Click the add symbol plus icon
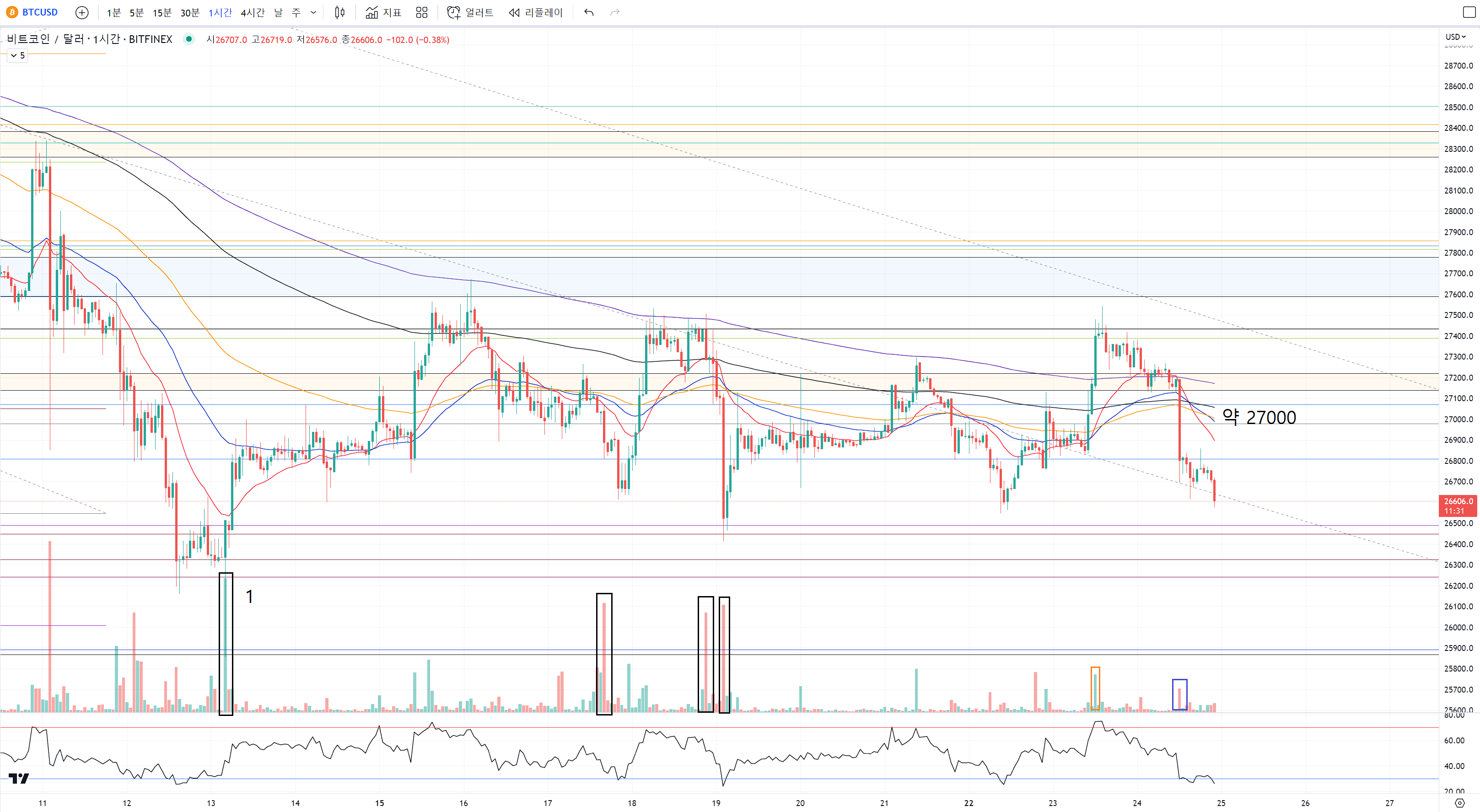This screenshot has width=1480, height=812. coord(82,13)
